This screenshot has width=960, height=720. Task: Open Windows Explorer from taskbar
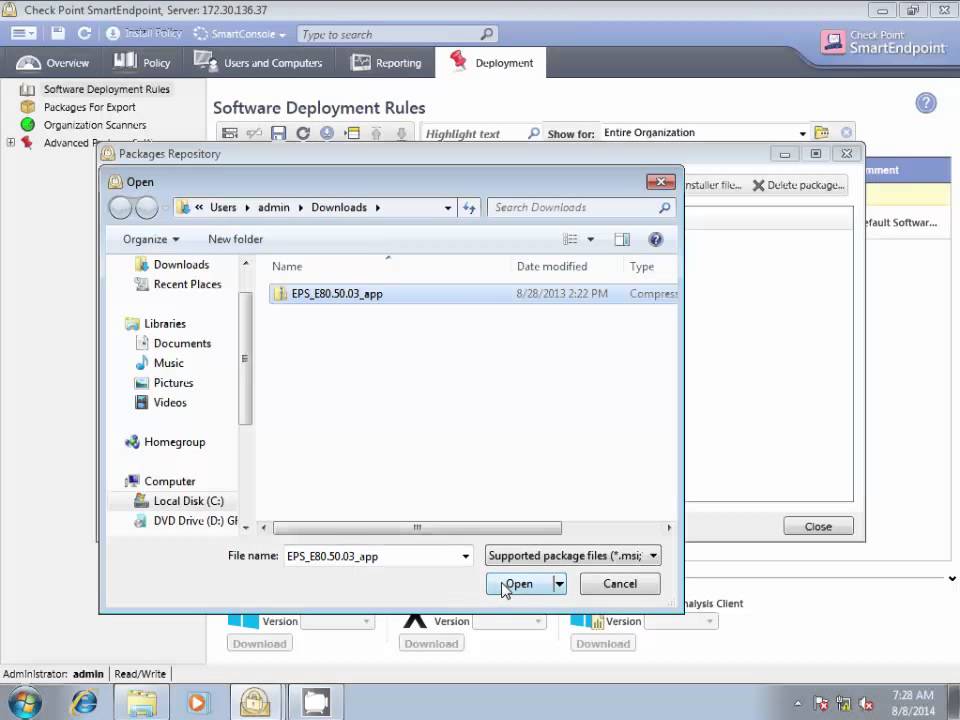[142, 702]
